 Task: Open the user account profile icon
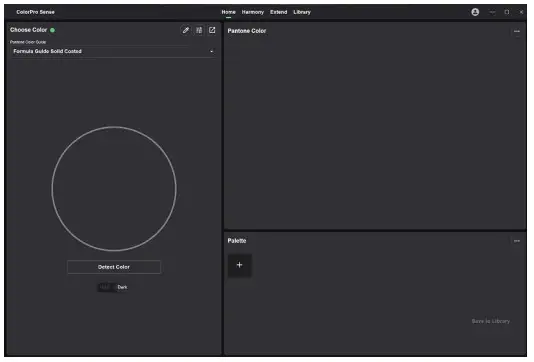[x=475, y=12]
